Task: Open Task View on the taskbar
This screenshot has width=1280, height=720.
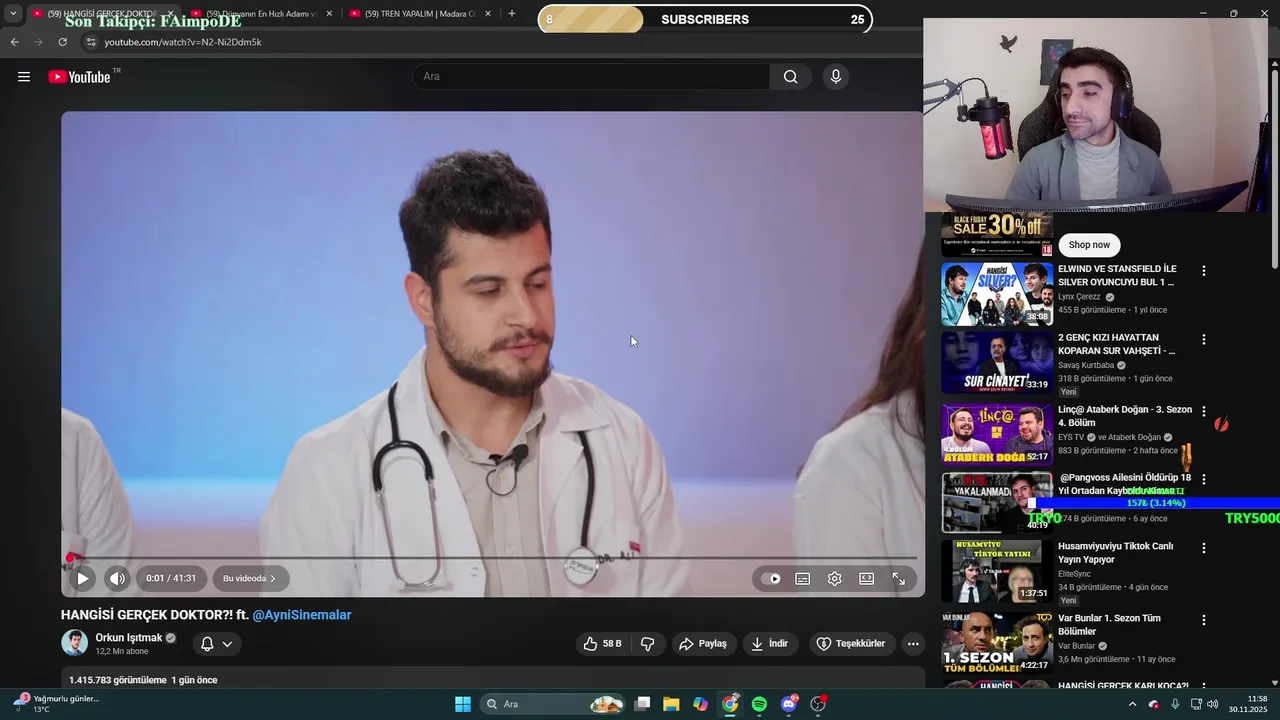Action: 642,704
